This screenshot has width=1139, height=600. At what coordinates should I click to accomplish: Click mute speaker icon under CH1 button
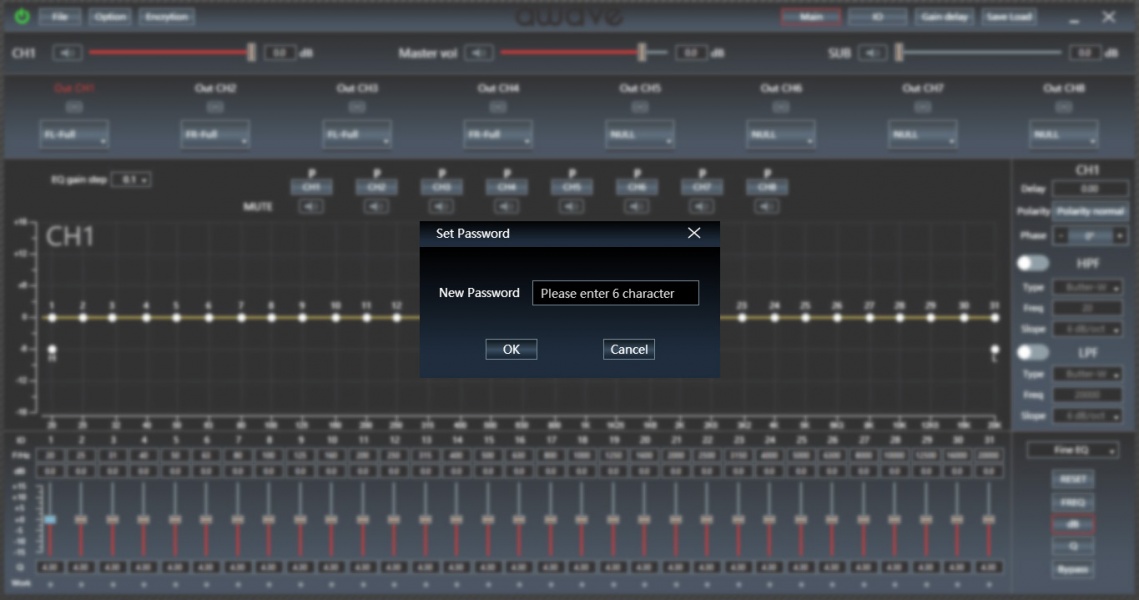click(x=312, y=207)
